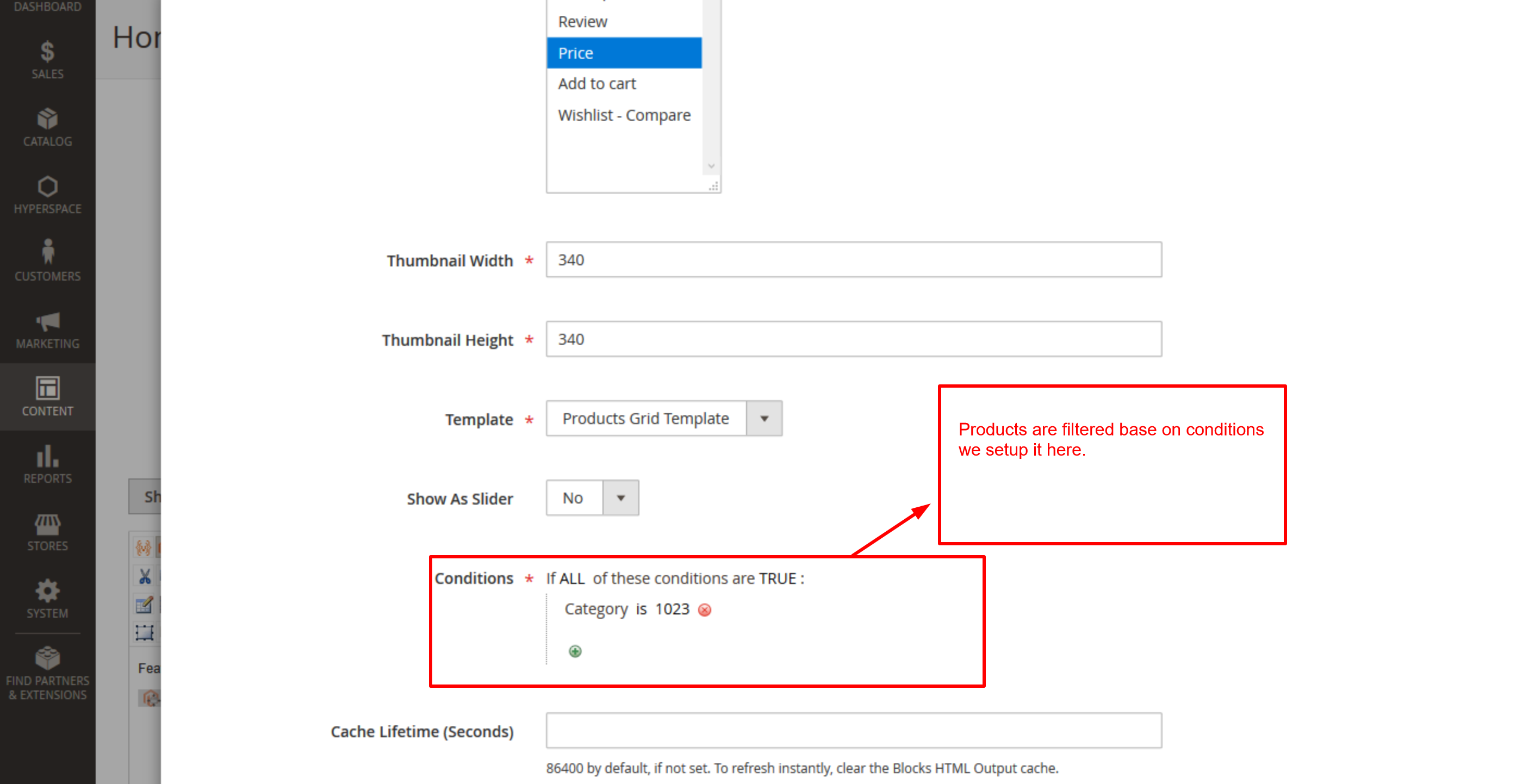This screenshot has width=1529, height=784.
Task: Click the ALL condition aggregator link
Action: [x=571, y=578]
